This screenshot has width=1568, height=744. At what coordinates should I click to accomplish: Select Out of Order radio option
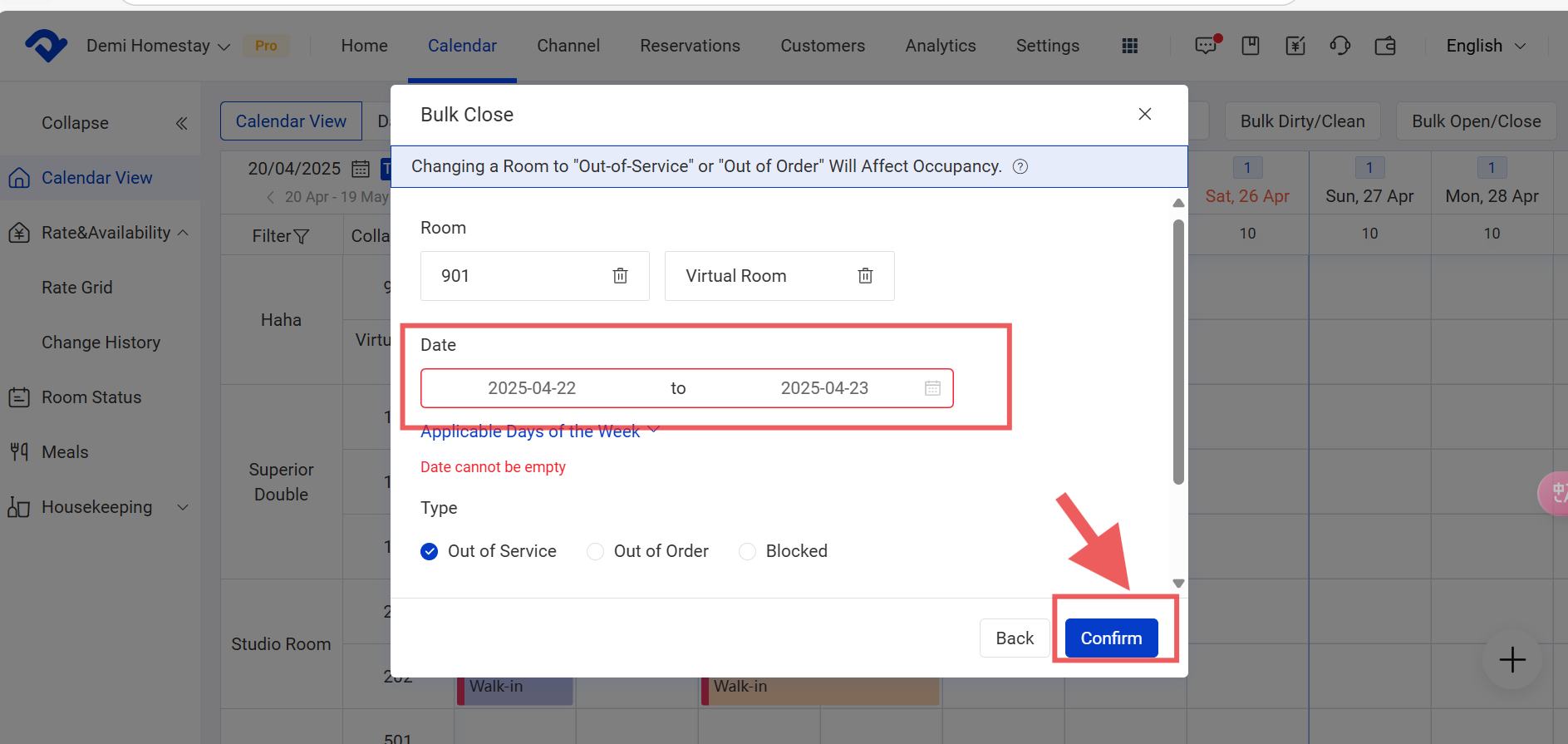(595, 551)
